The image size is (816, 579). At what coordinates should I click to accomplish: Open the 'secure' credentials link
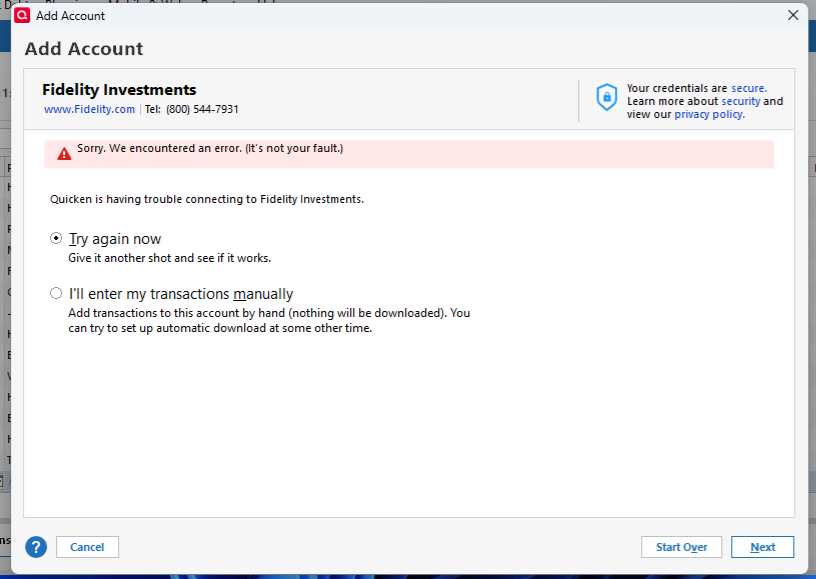(749, 88)
